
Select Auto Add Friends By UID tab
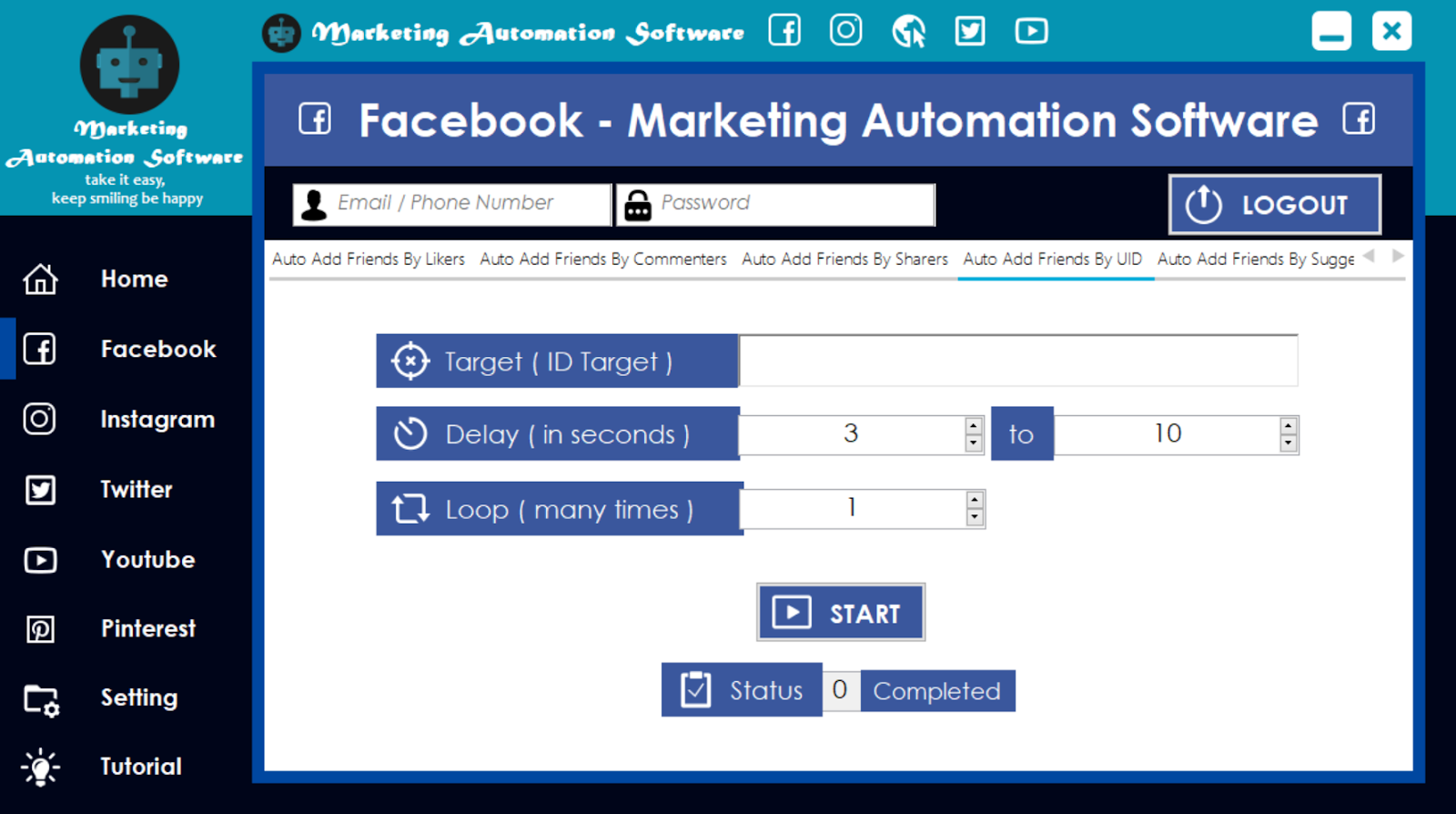[1053, 259]
